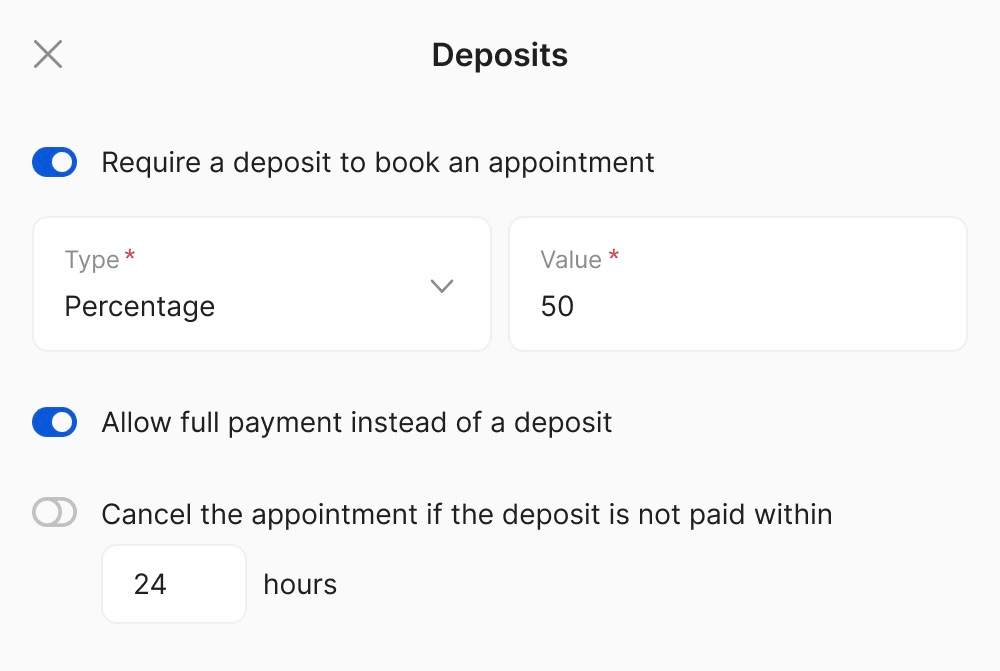The image size is (1000, 671).
Task: Click the dismiss icon beside the Deposits title
Action: pos(47,54)
